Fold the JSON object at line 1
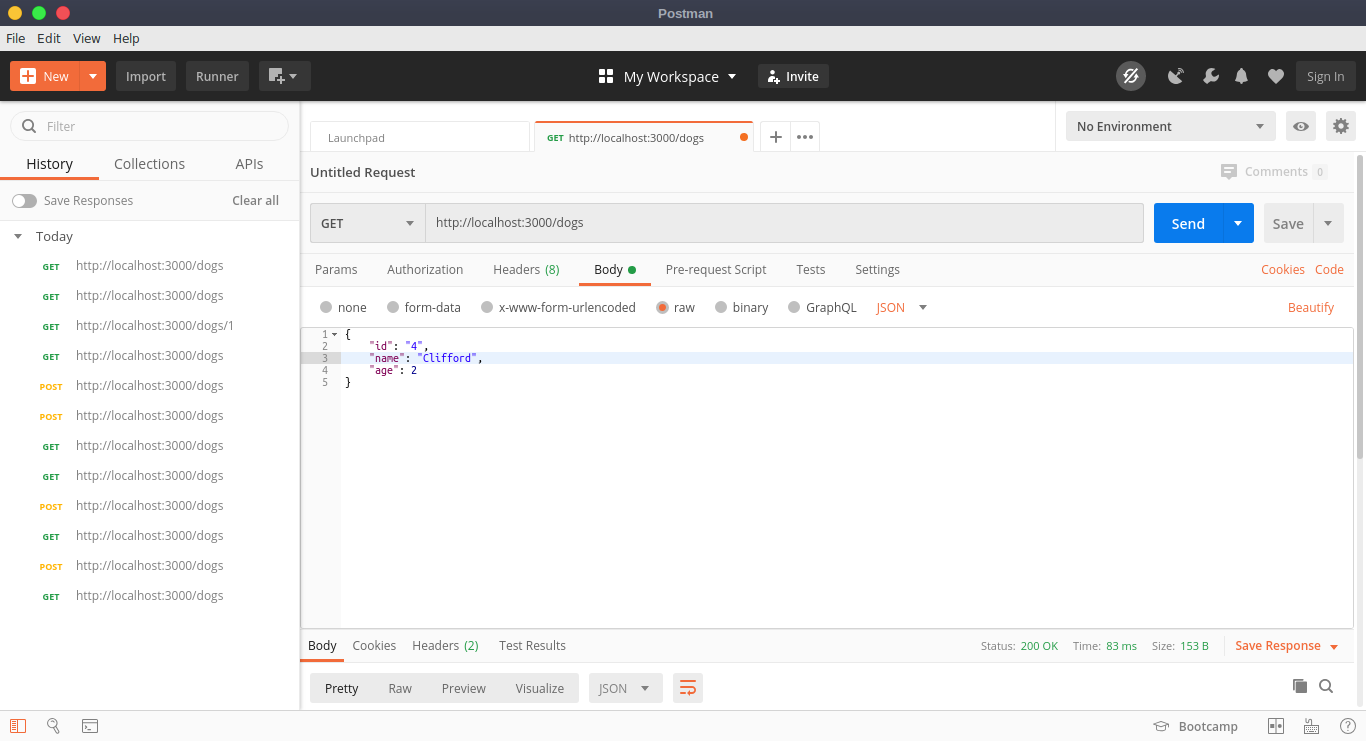This screenshot has width=1366, height=741. (x=335, y=334)
